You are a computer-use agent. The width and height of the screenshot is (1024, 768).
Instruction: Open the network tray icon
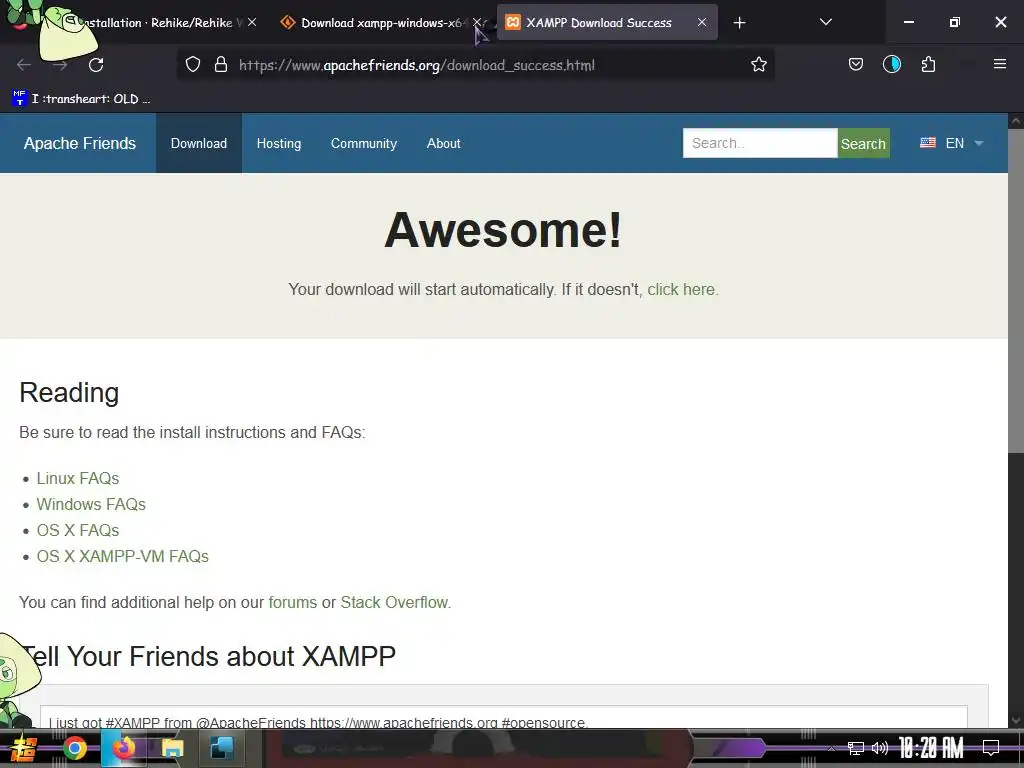click(x=856, y=748)
